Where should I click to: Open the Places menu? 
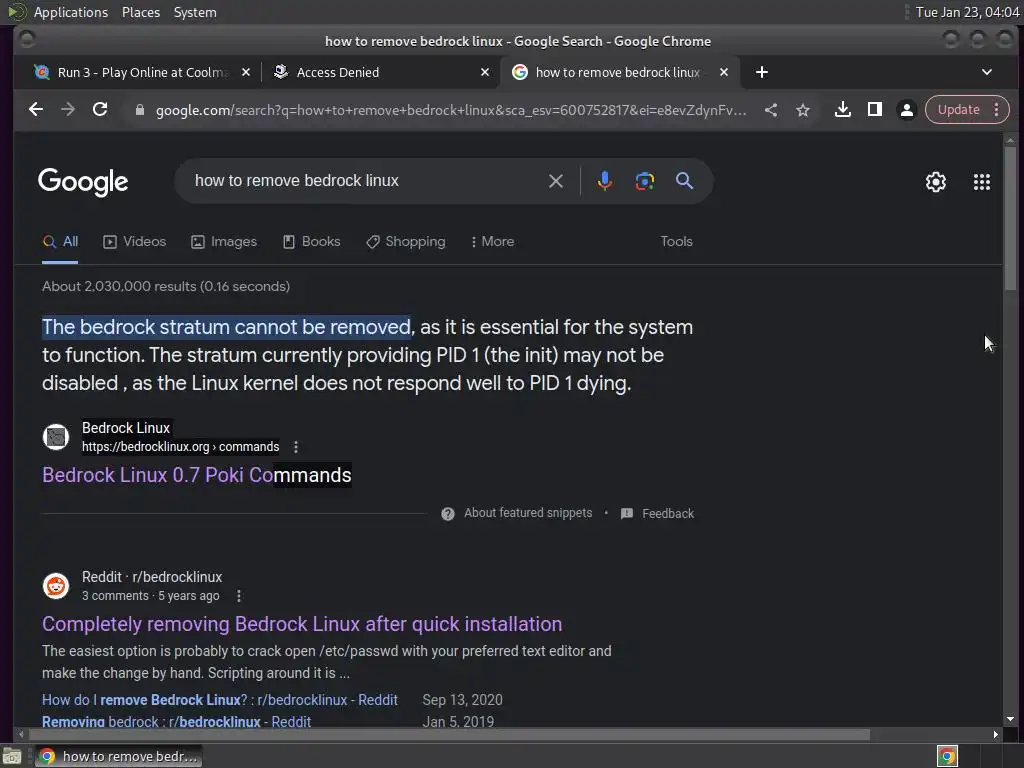click(x=140, y=12)
